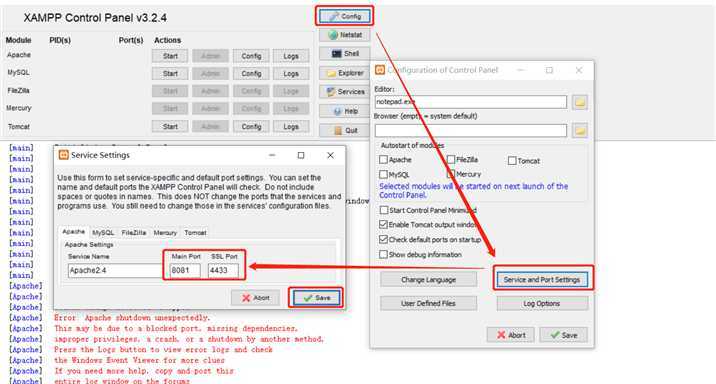The width and height of the screenshot is (716, 384).
Task: View Logs for the Apache module
Action: (291, 56)
